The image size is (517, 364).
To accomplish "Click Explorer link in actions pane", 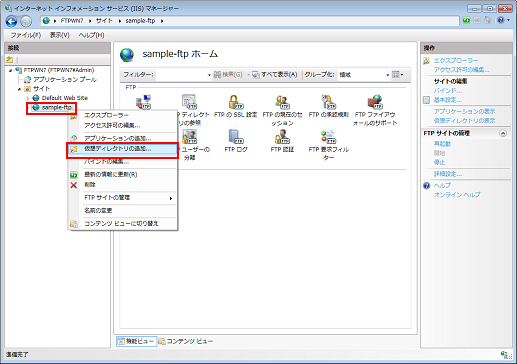I will tap(456, 61).
